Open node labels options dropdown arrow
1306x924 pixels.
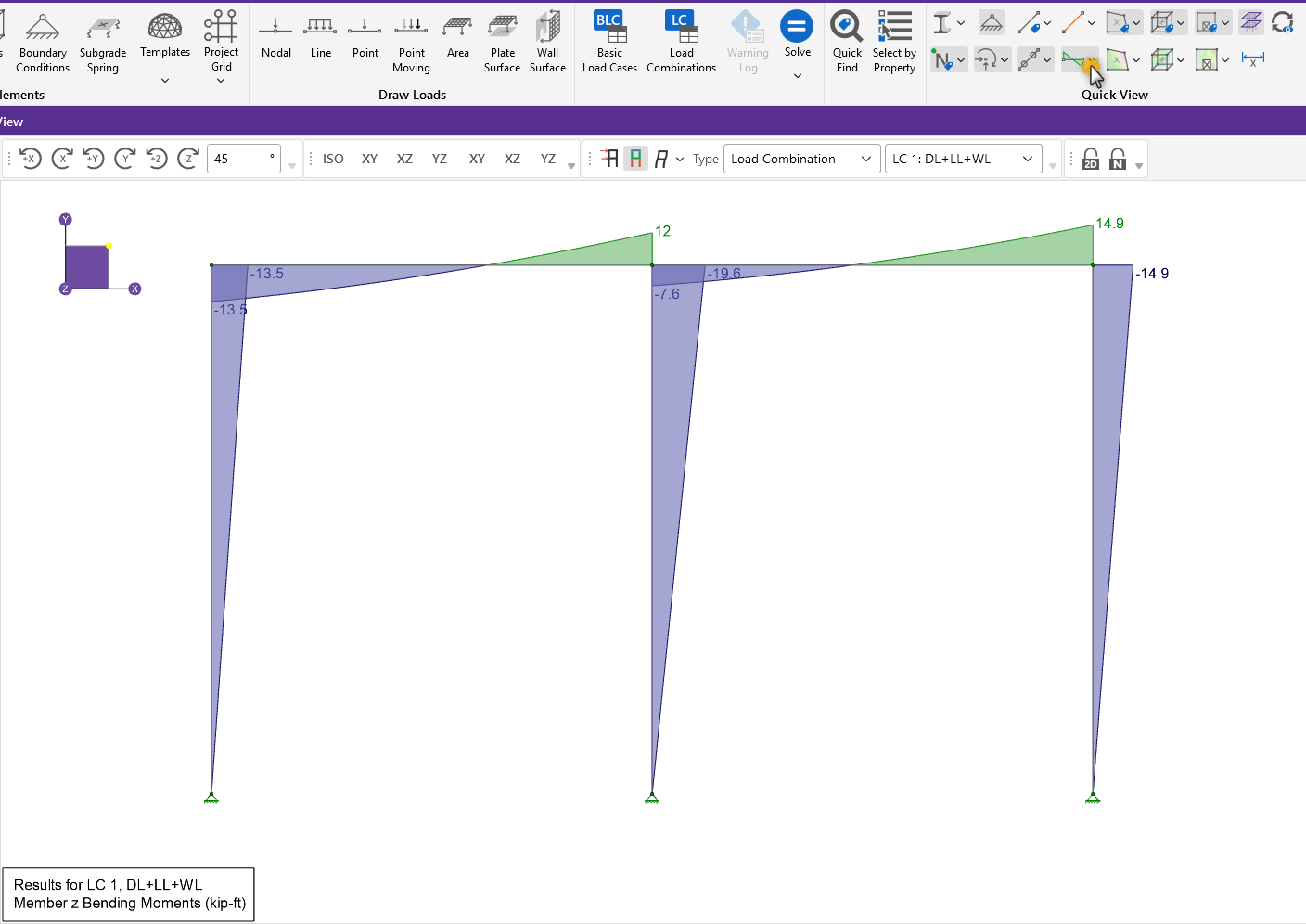coord(961,60)
